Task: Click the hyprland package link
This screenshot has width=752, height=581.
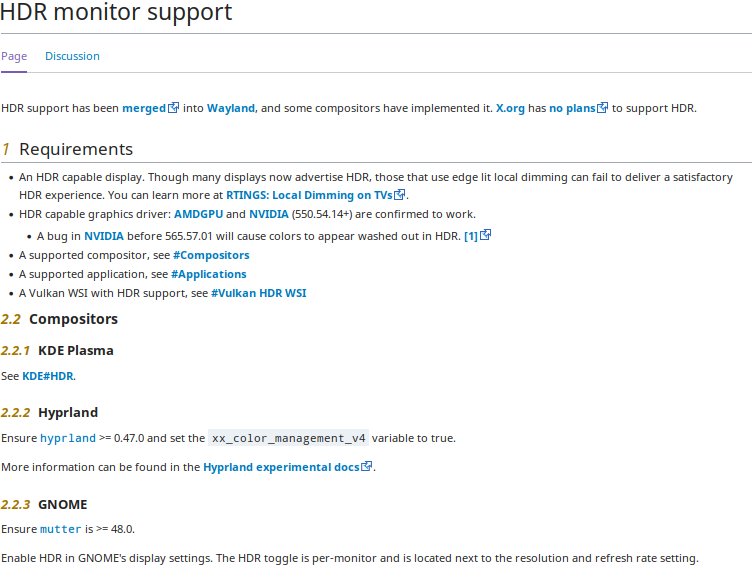Action: point(68,439)
